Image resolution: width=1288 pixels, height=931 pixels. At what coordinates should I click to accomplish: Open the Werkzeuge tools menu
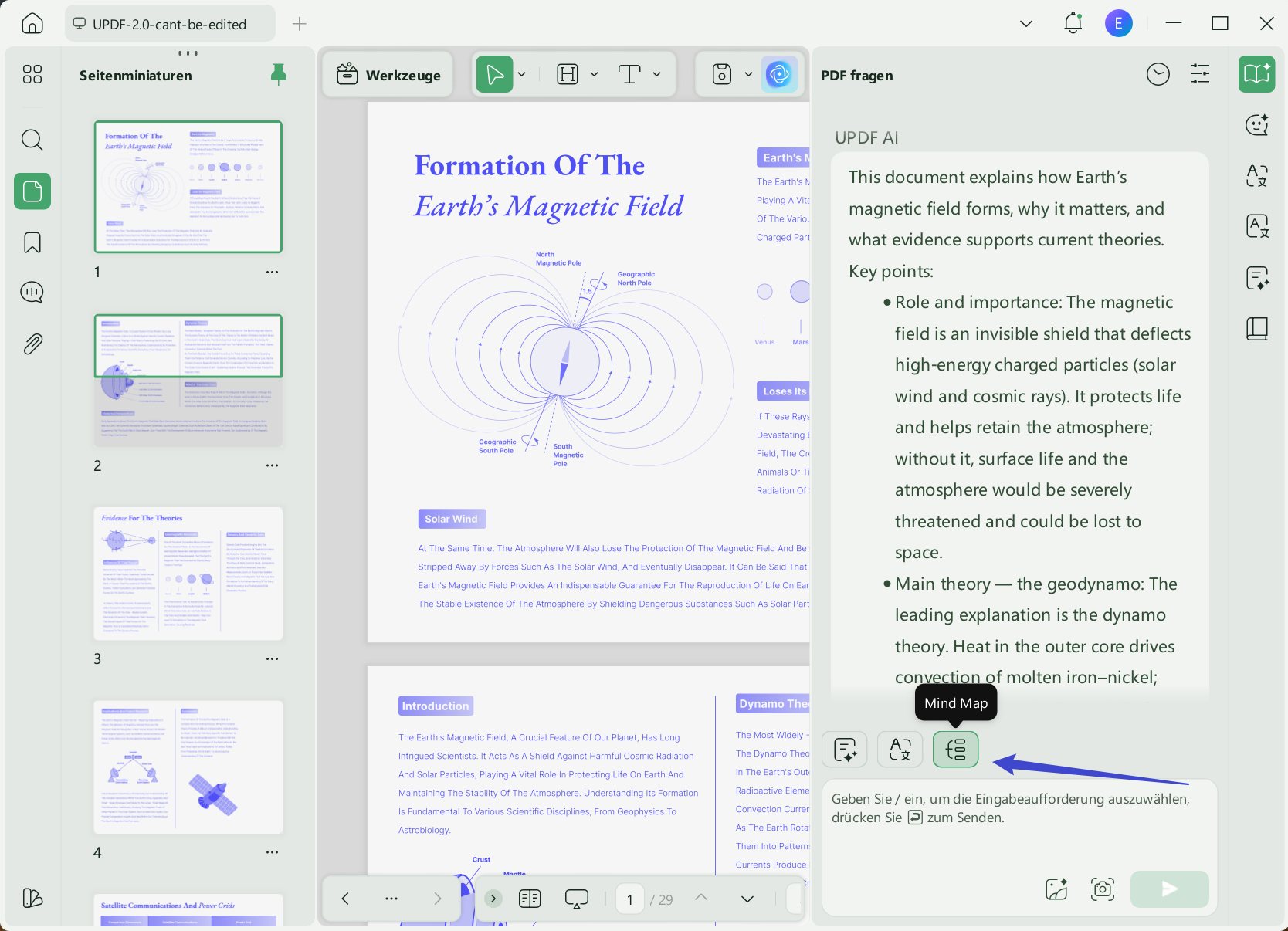click(388, 75)
